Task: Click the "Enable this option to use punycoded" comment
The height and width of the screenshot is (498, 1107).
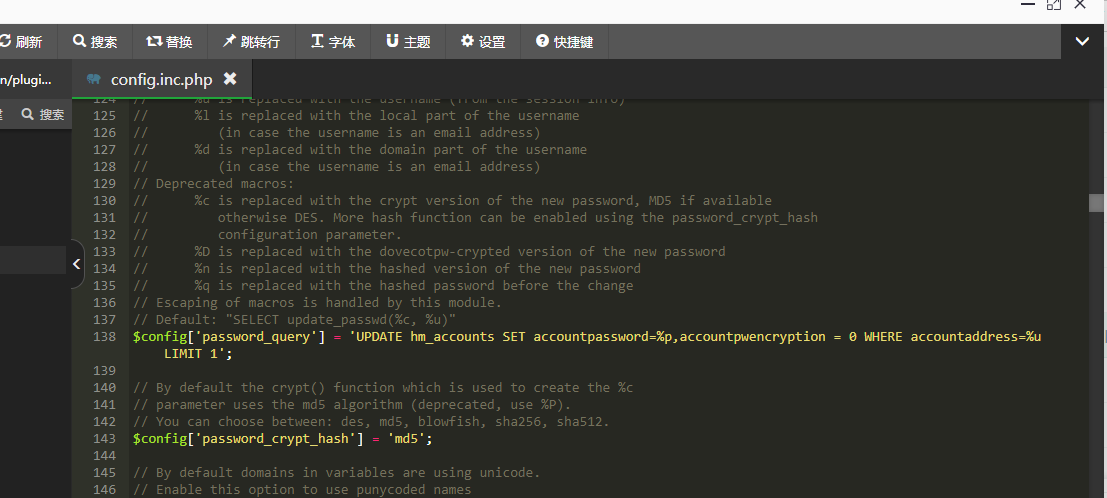Action: point(301,490)
